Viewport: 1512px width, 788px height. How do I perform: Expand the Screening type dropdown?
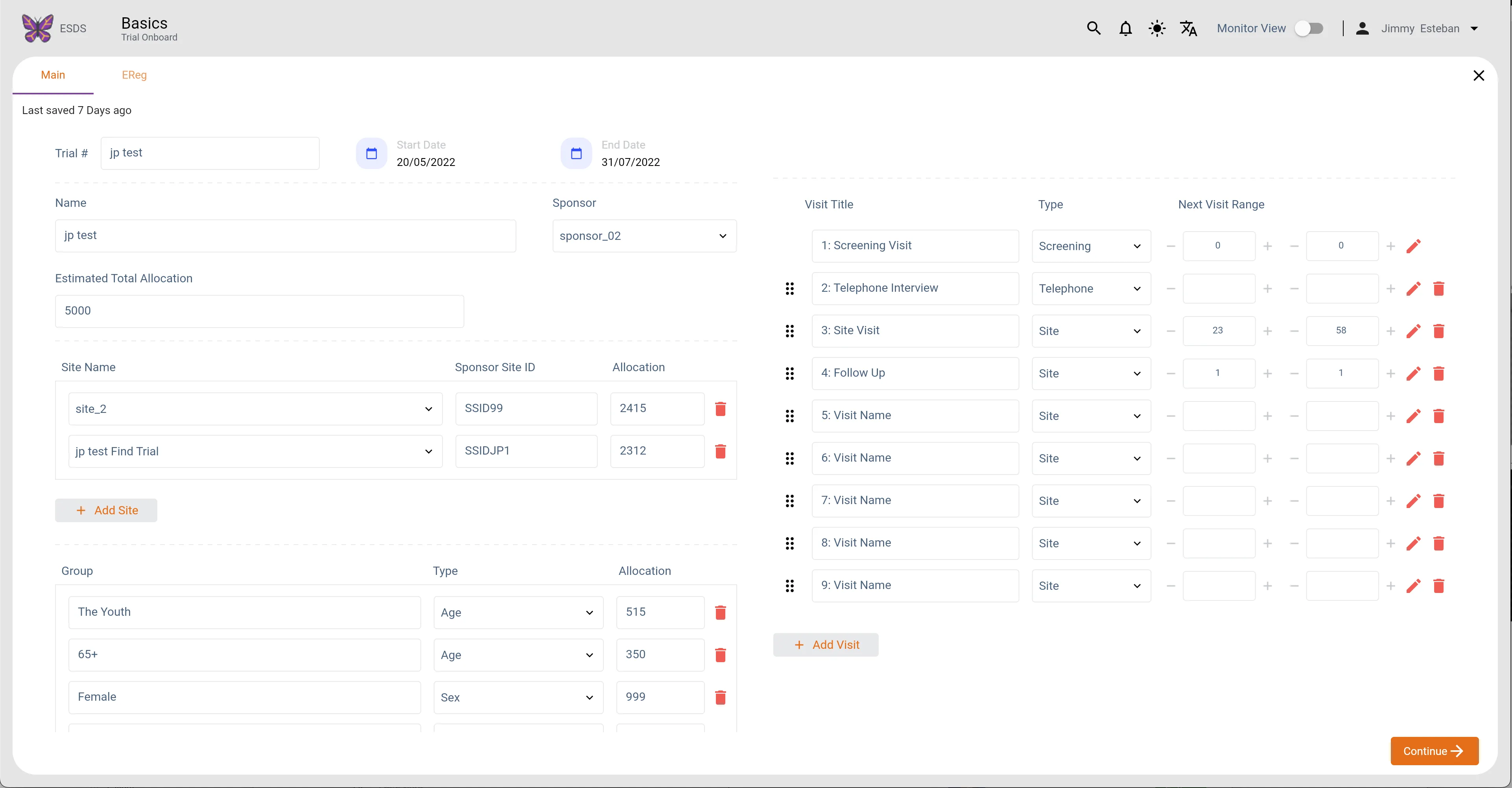click(x=1091, y=246)
